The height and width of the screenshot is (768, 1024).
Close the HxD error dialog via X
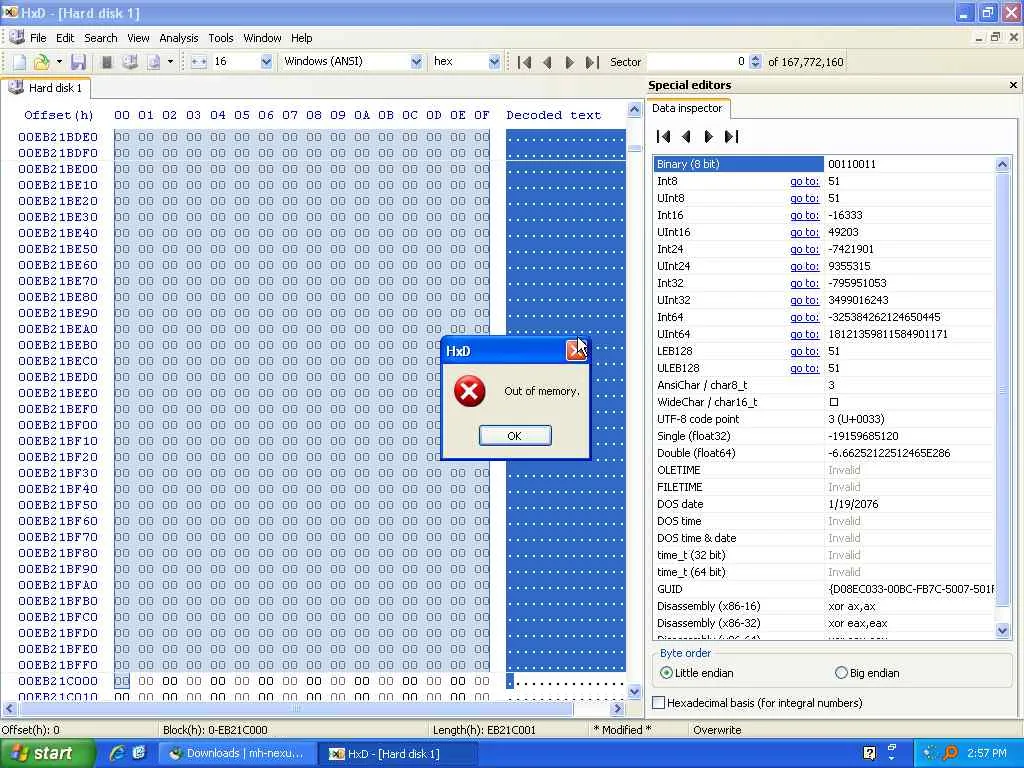[x=576, y=351]
